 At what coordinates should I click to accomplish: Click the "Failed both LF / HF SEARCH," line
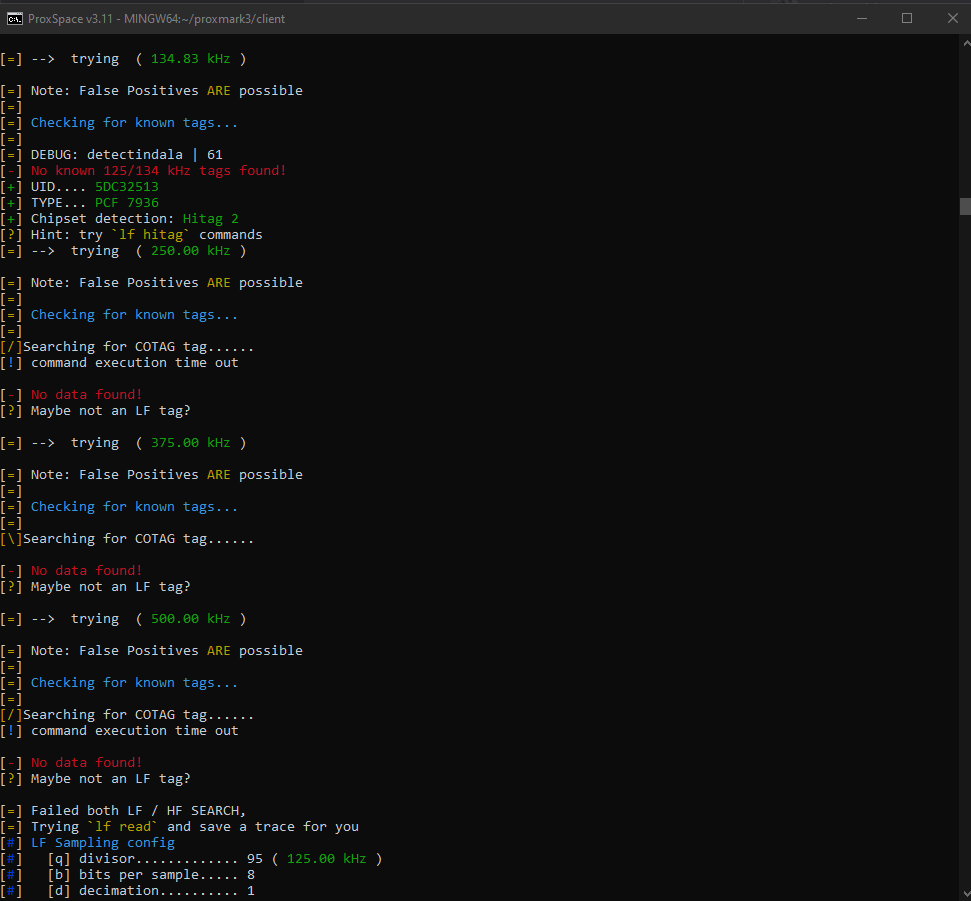click(x=138, y=811)
